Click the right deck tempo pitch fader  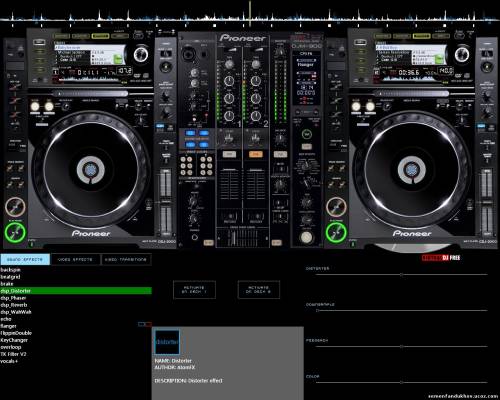pos(487,202)
